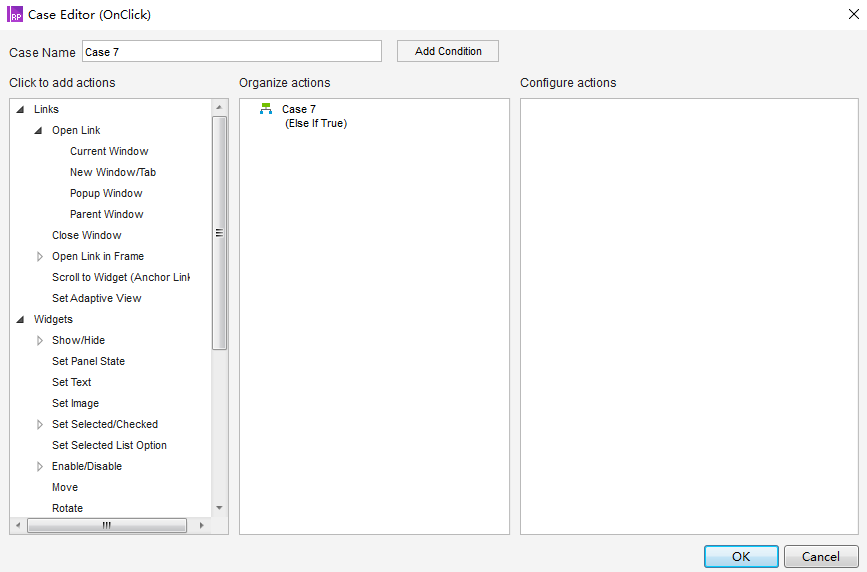The image size is (867, 572).
Task: Click the Add Condition button
Action: click(448, 51)
